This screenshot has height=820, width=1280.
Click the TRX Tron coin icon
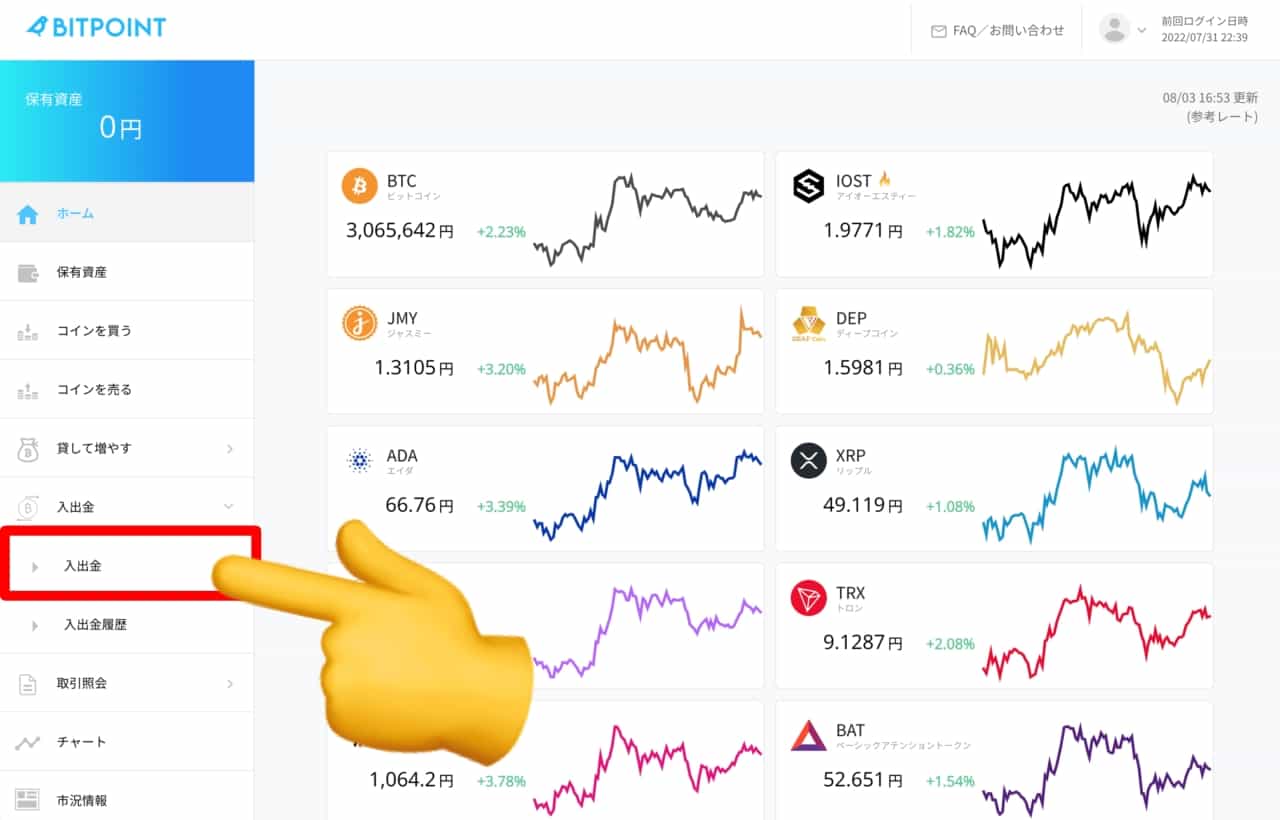click(x=808, y=598)
